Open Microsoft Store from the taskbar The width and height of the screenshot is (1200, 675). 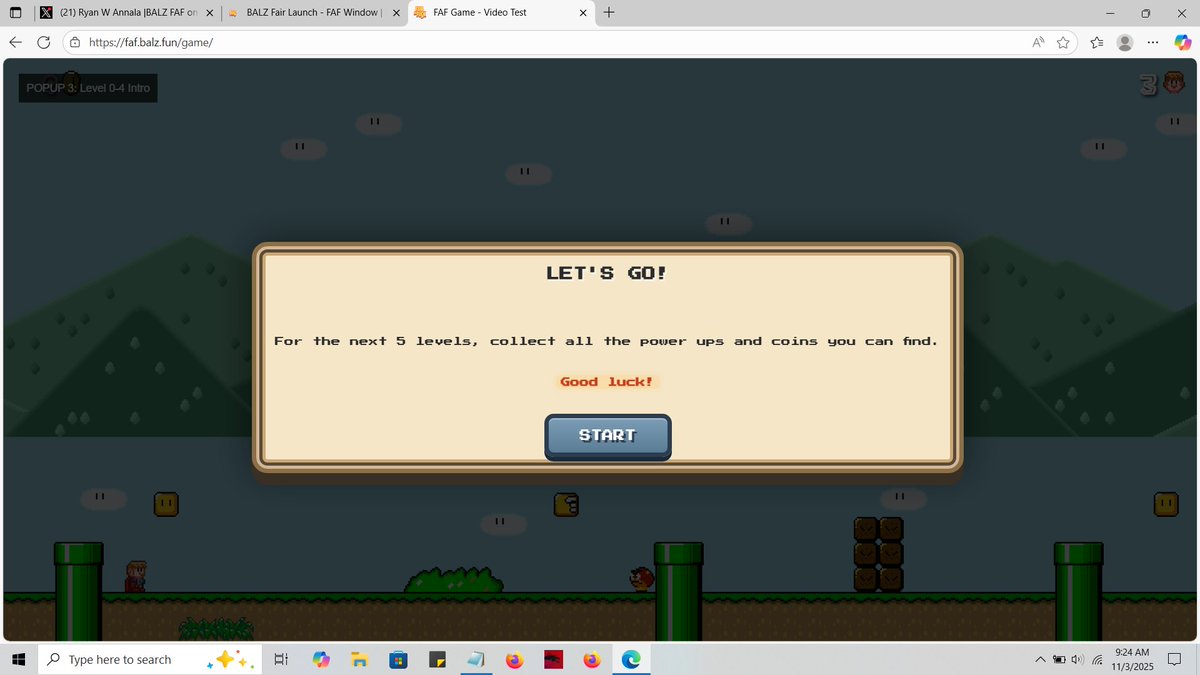398,659
